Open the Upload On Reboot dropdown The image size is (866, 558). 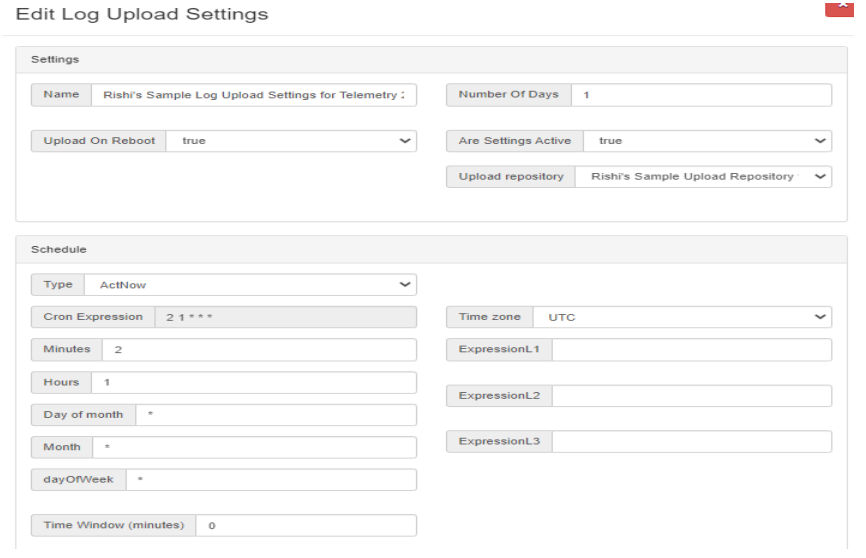[290, 141]
